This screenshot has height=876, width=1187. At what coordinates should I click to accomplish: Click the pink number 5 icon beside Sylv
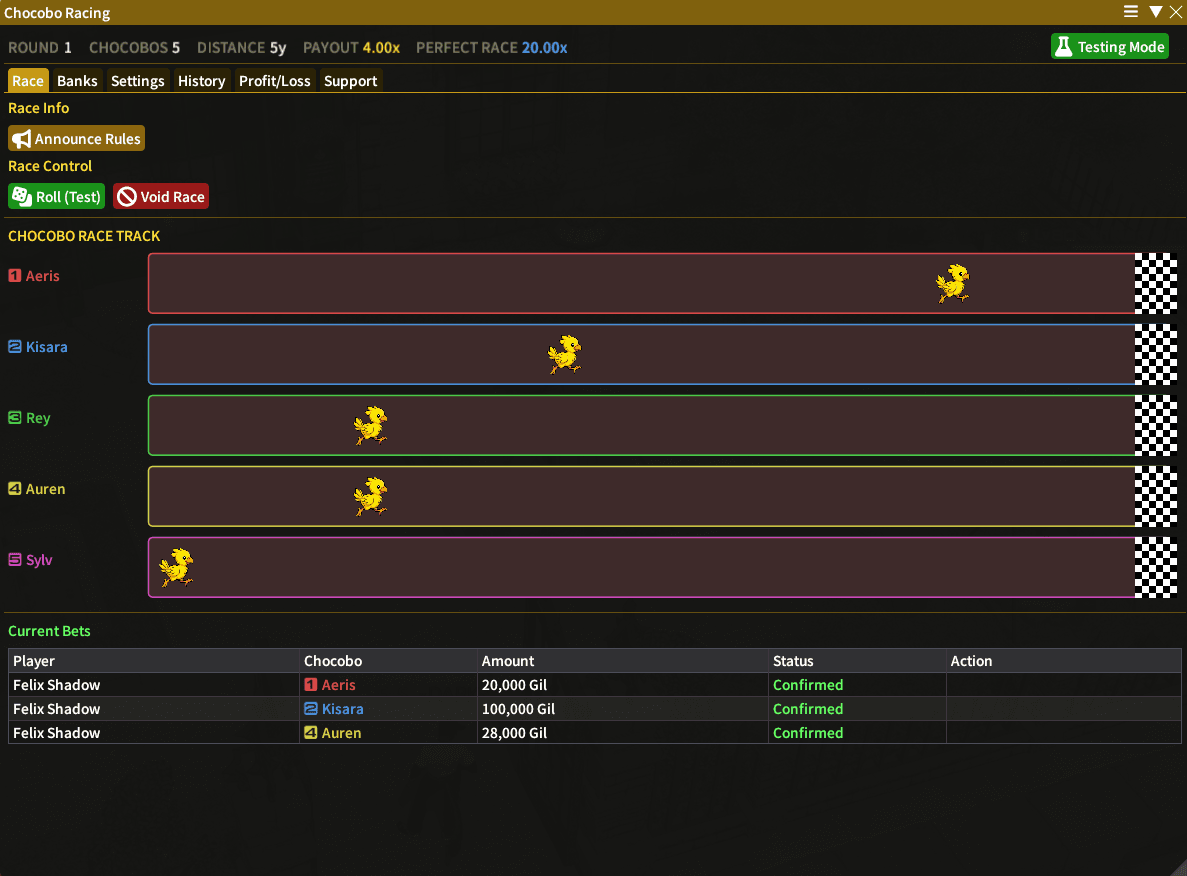tap(14, 560)
